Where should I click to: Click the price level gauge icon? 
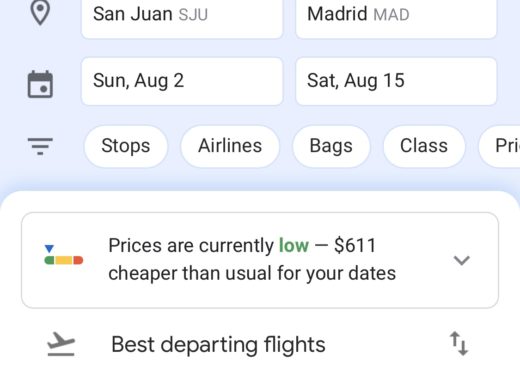63,255
